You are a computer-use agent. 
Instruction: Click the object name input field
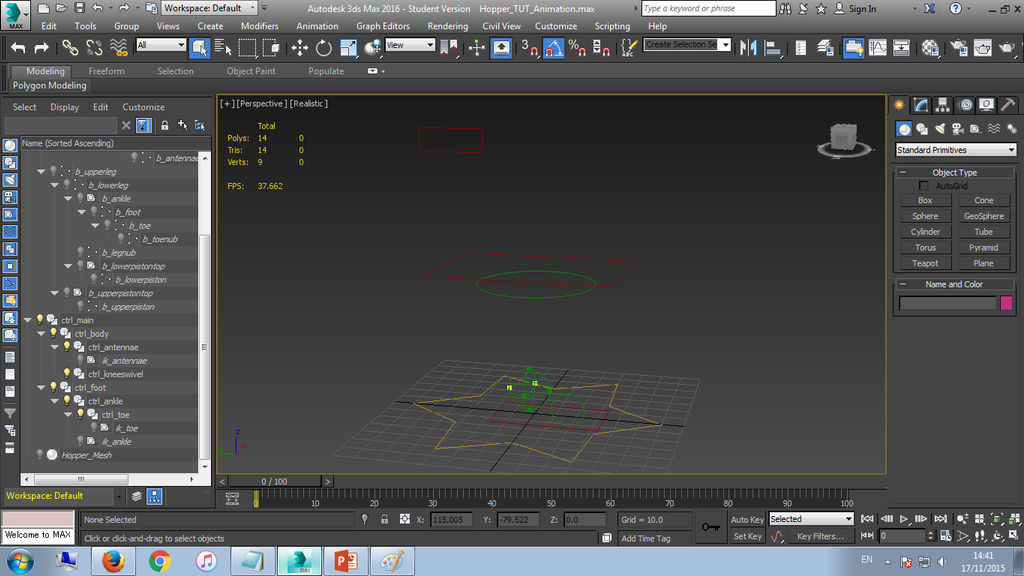click(948, 302)
